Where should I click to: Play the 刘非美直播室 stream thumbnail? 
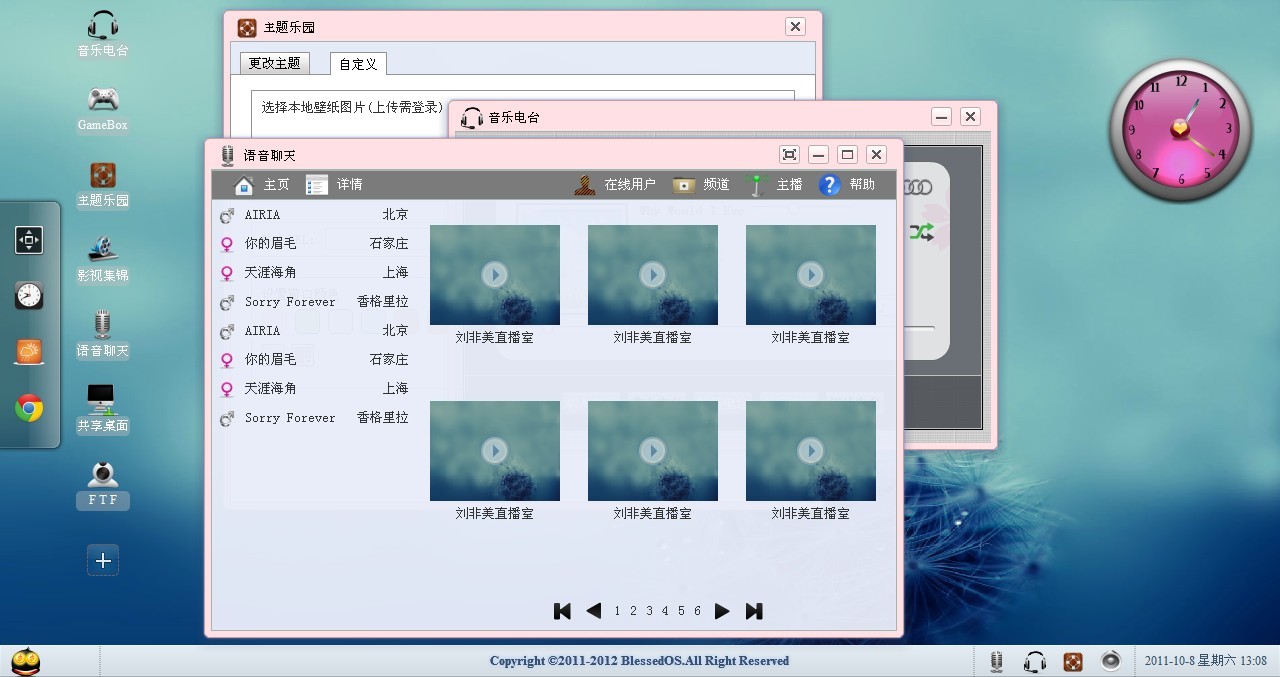tap(494, 274)
